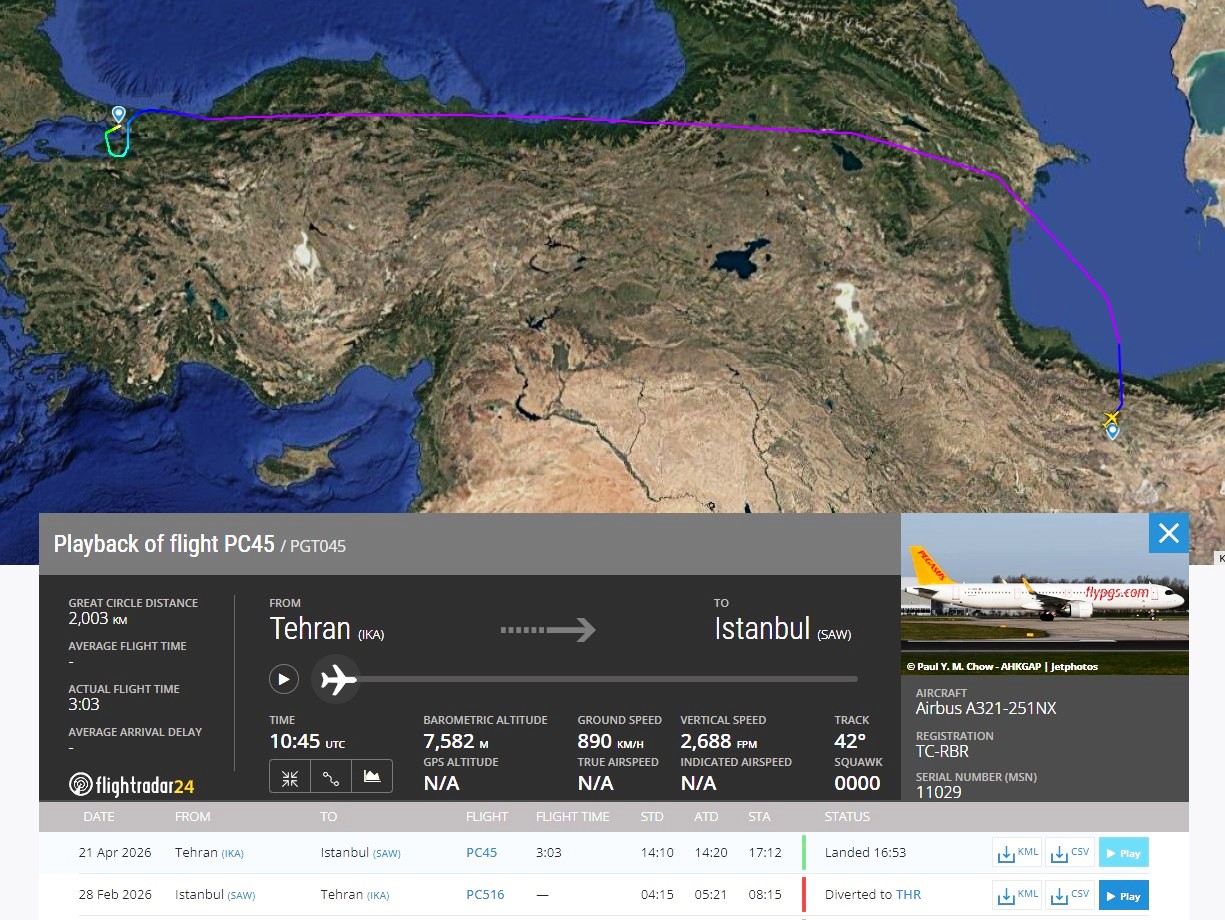
Task: Click the THR diverted airport link
Action: pyautogui.click(x=908, y=895)
